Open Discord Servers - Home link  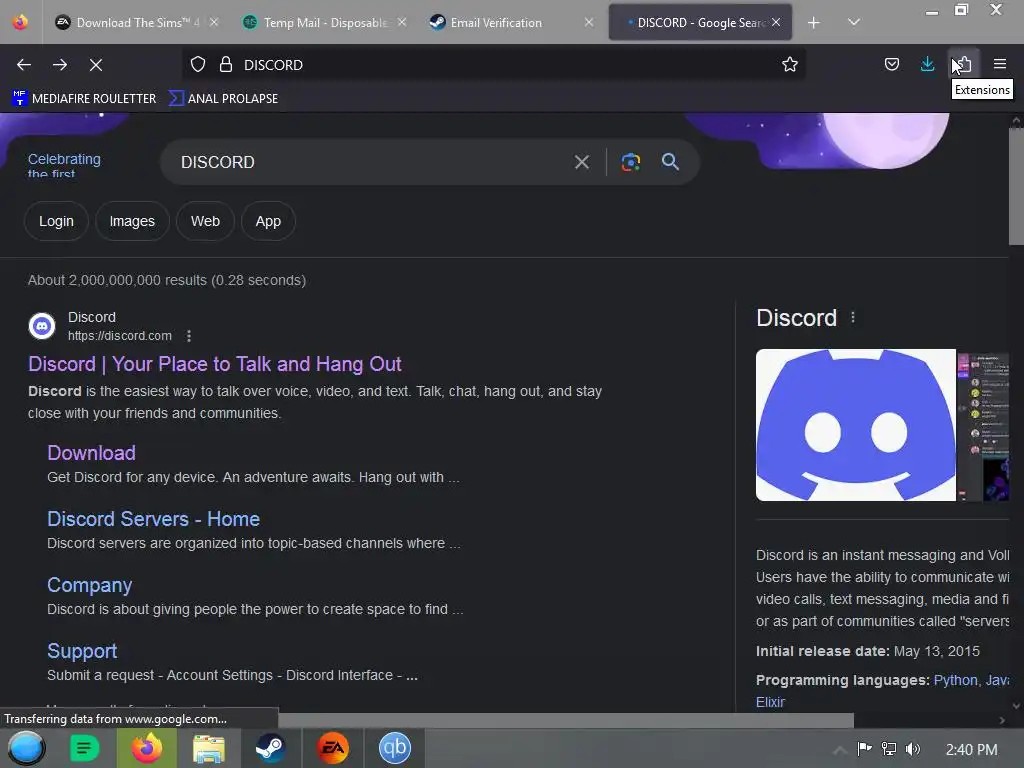pos(153,519)
